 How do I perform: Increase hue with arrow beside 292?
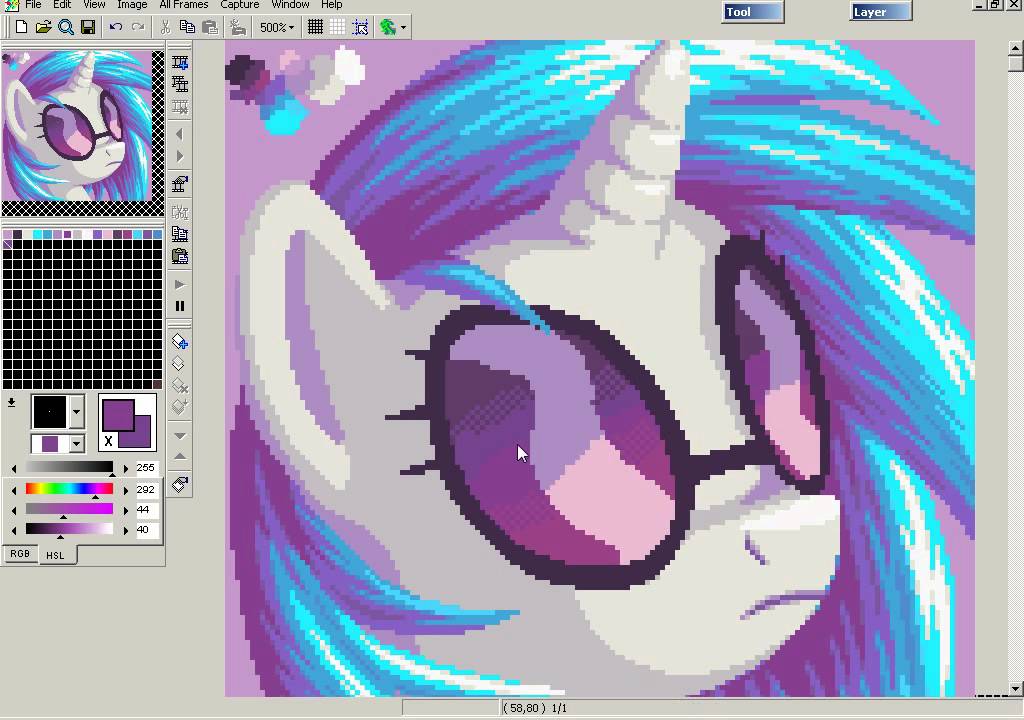click(125, 490)
